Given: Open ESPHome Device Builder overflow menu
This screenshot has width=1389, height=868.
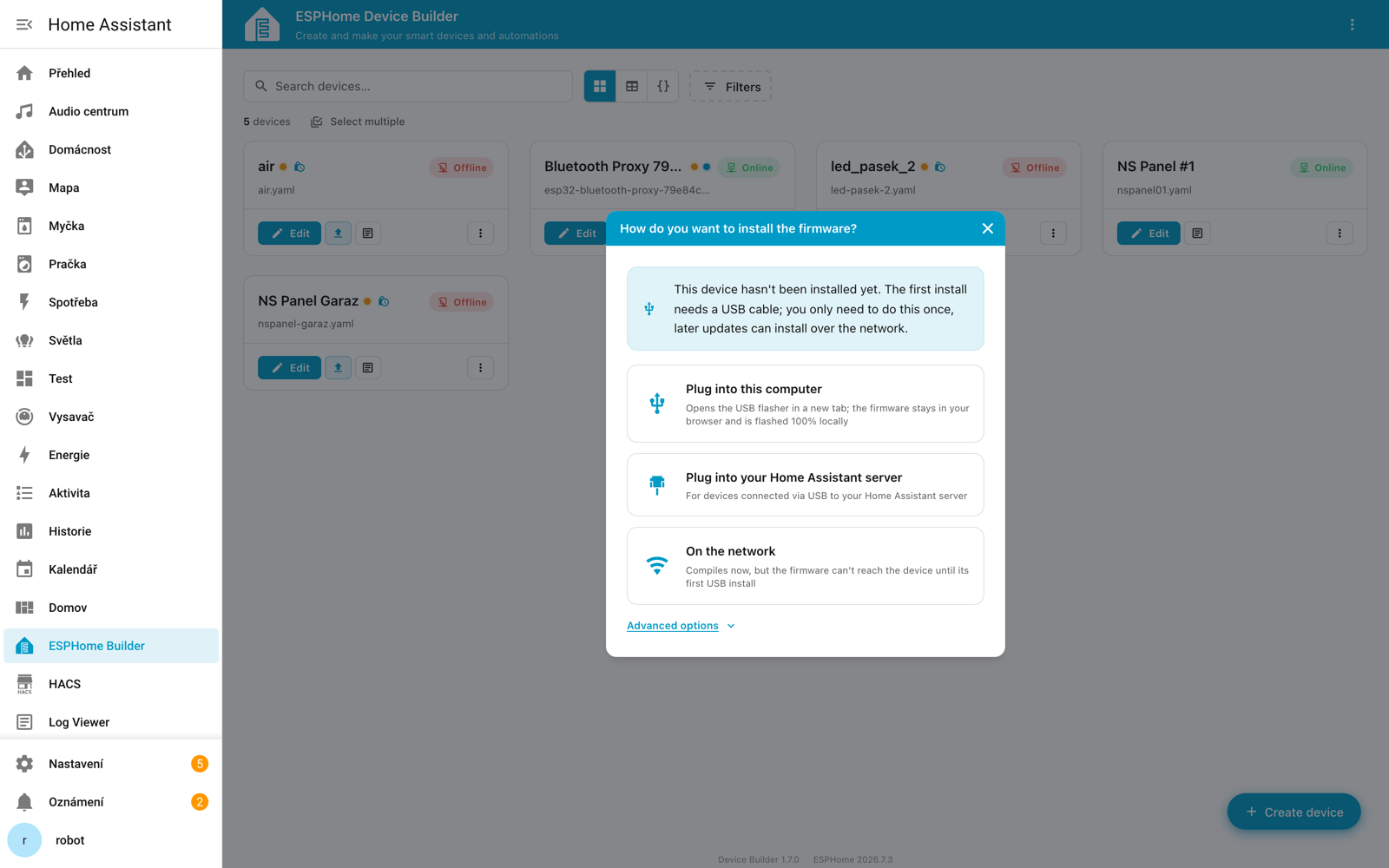Looking at the screenshot, I should pos(1352,24).
